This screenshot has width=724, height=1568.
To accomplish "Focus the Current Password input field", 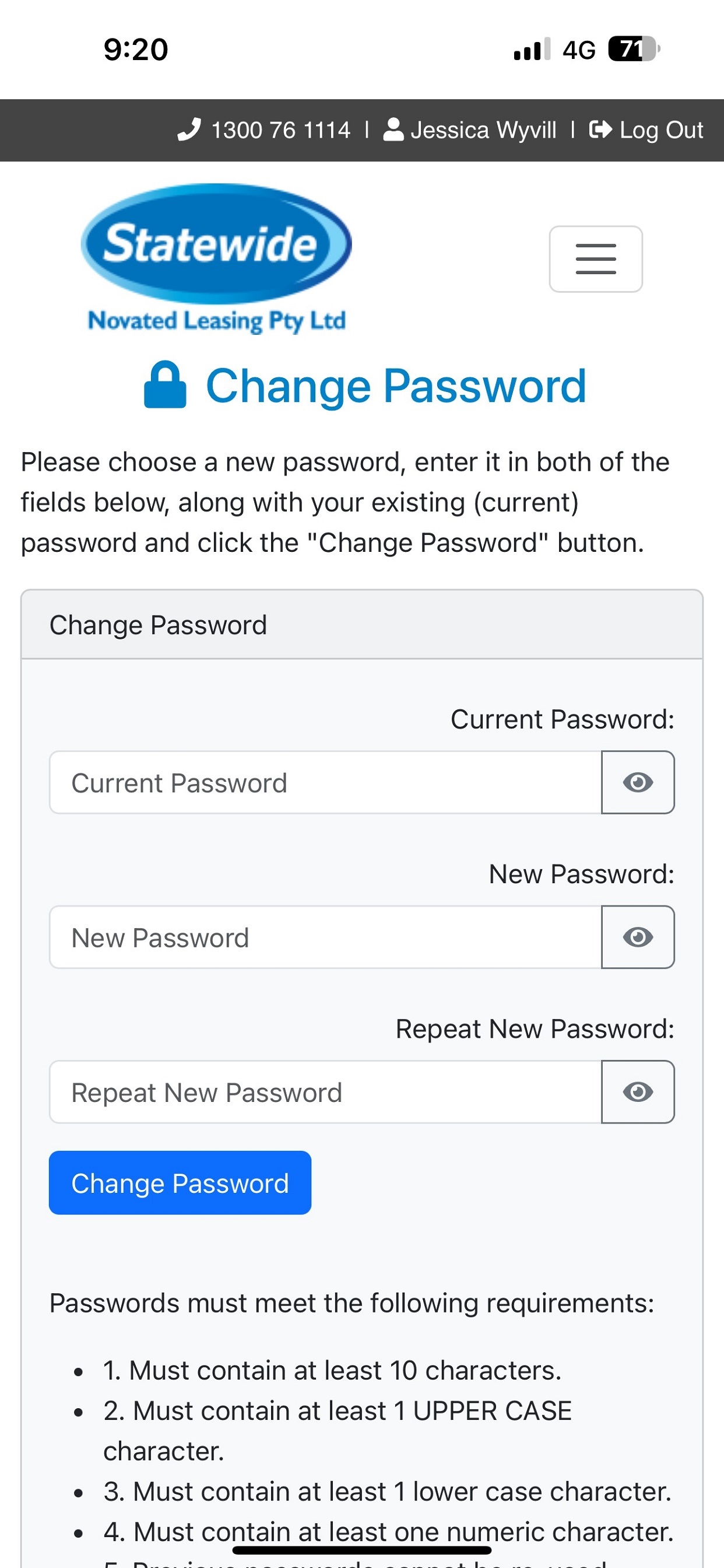I will tap(325, 782).
